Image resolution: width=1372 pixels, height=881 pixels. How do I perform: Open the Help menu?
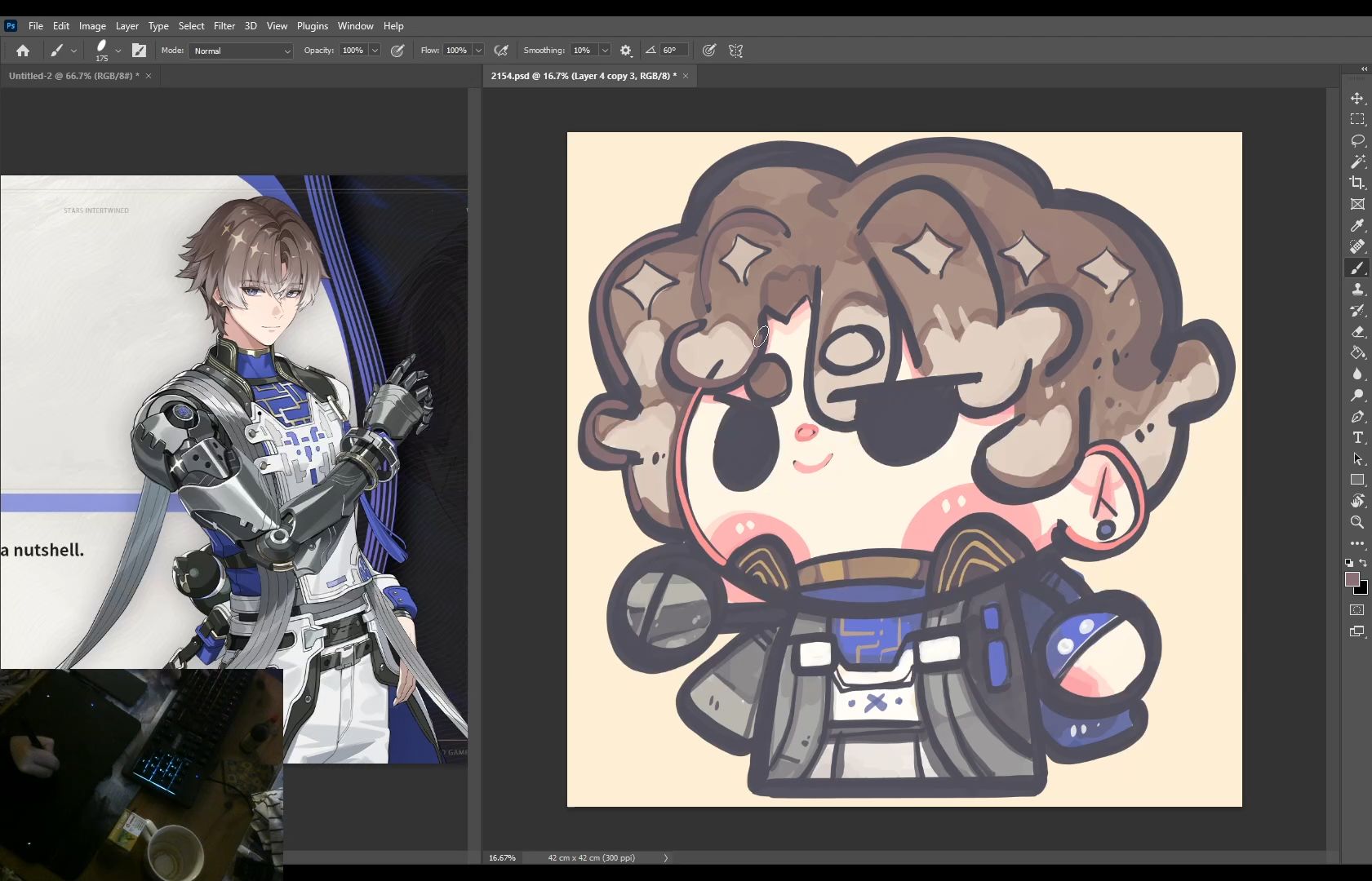pos(393,26)
